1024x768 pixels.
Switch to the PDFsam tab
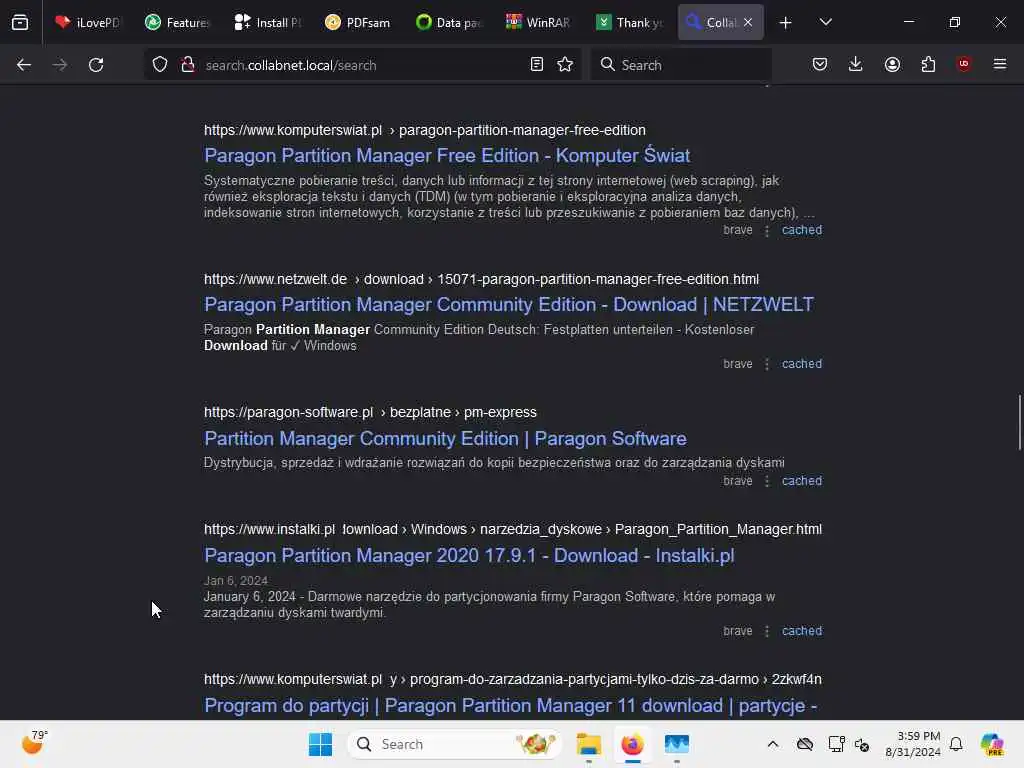coord(357,23)
